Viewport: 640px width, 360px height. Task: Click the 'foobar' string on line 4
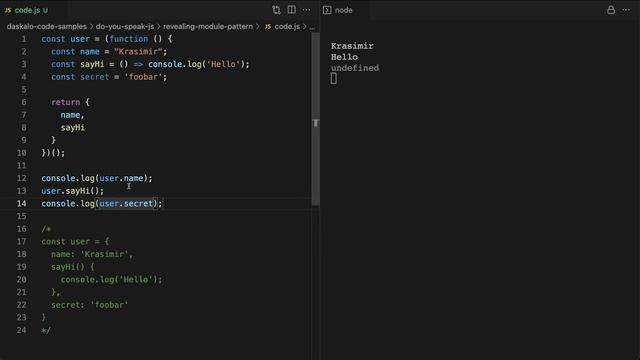[143, 77]
